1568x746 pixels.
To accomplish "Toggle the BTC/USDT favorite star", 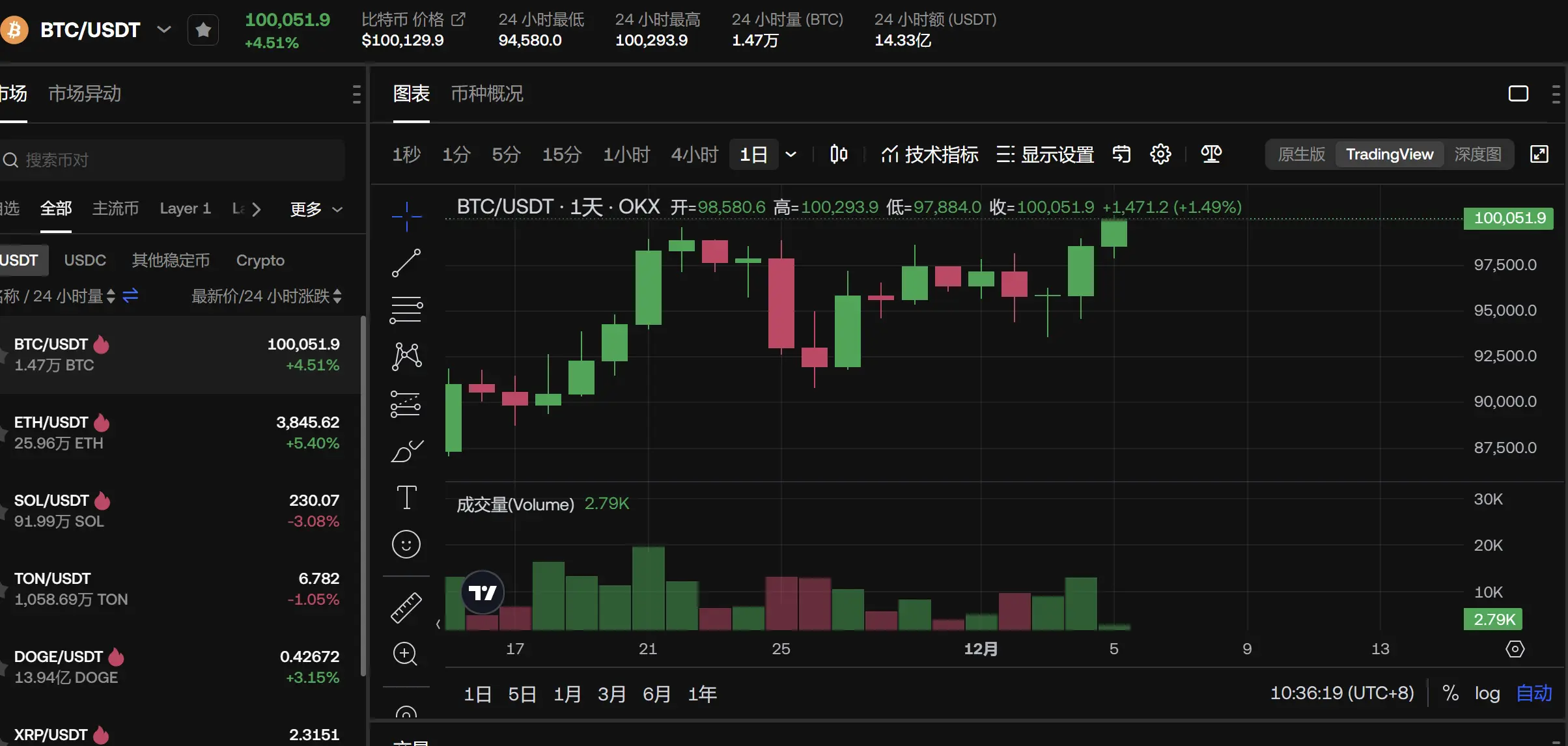I will coord(203,29).
